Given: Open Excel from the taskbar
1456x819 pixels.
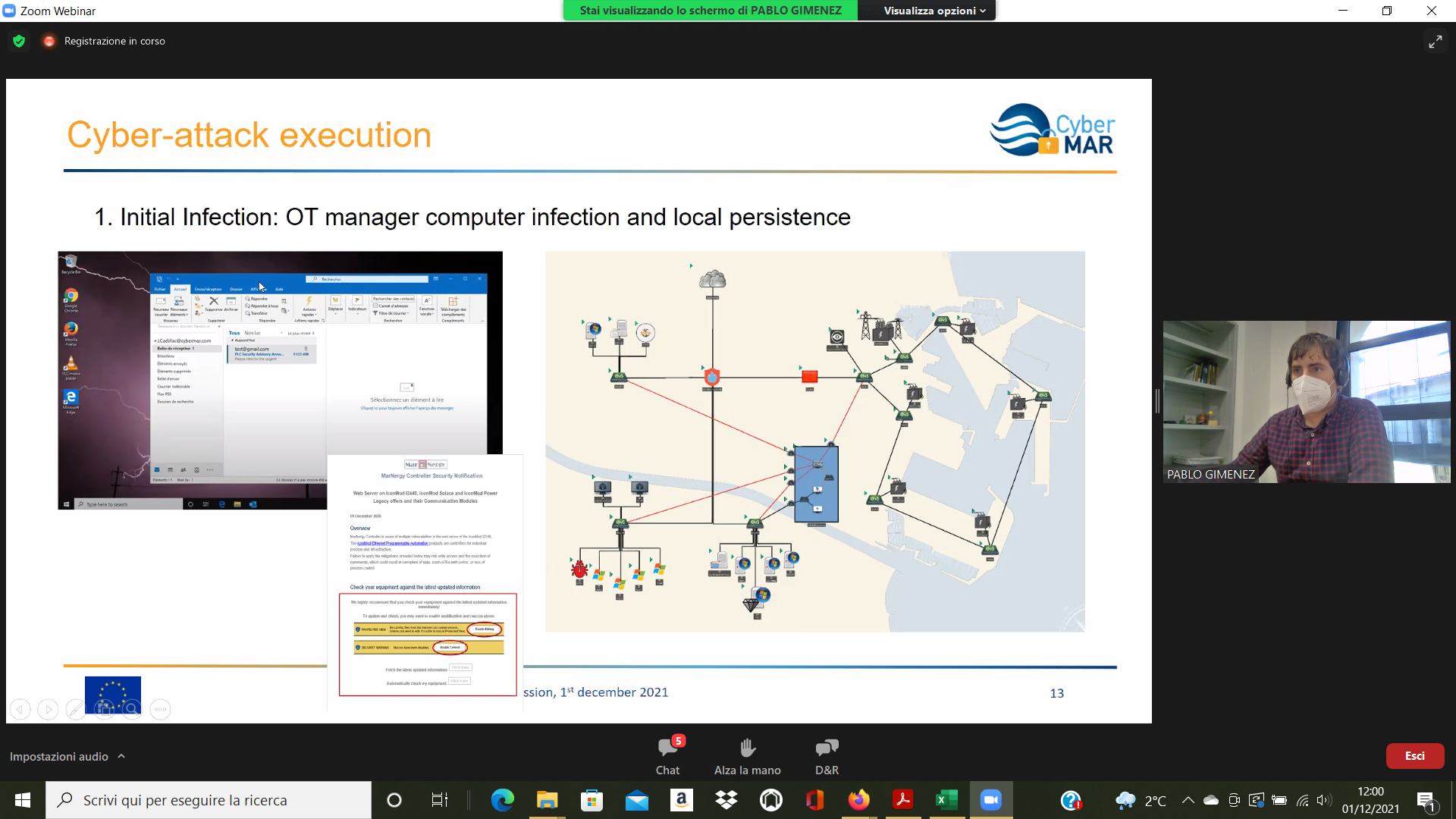Looking at the screenshot, I should pos(946,800).
